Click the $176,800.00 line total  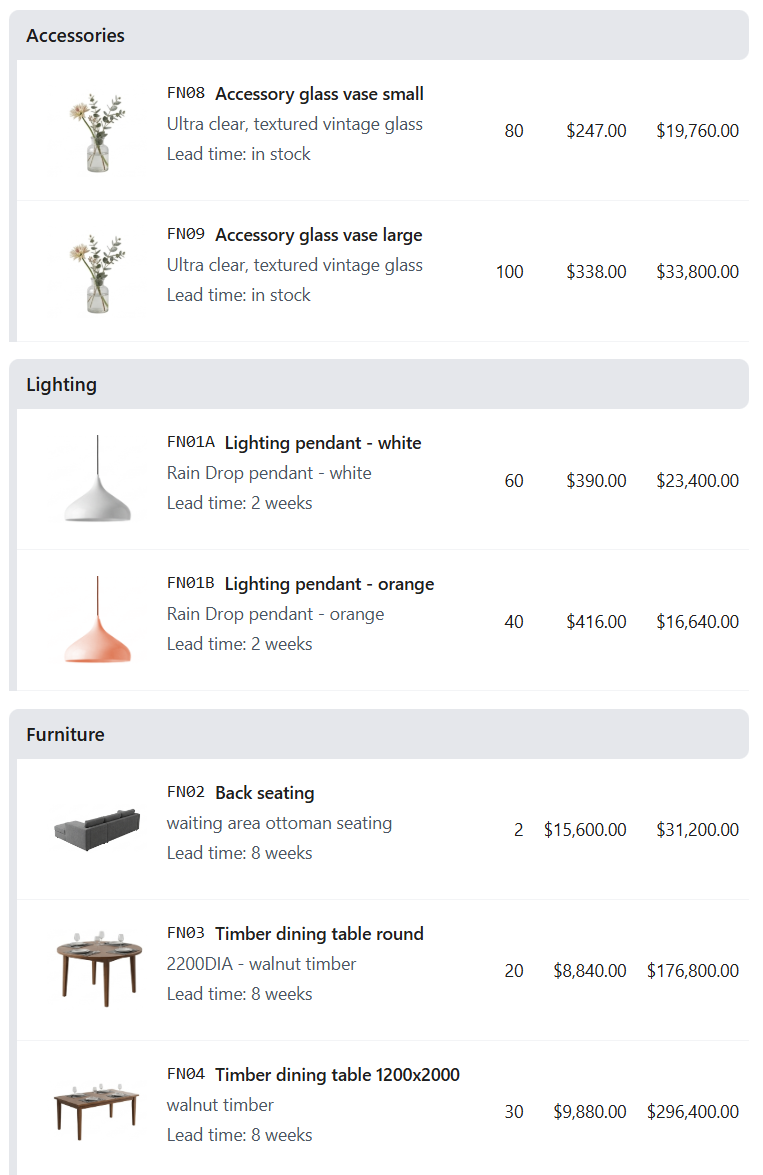tap(693, 971)
